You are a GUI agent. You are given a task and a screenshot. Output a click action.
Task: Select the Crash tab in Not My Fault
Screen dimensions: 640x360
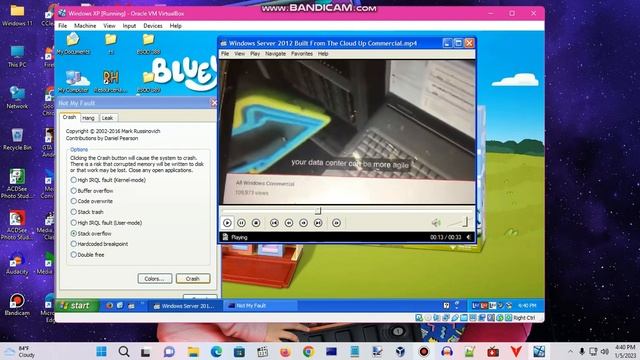(x=69, y=117)
